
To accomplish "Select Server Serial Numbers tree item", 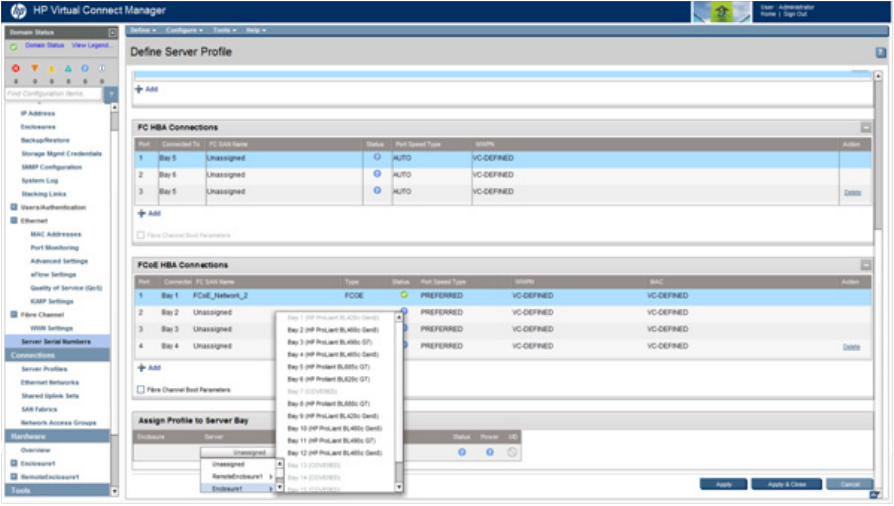I will 56,342.
